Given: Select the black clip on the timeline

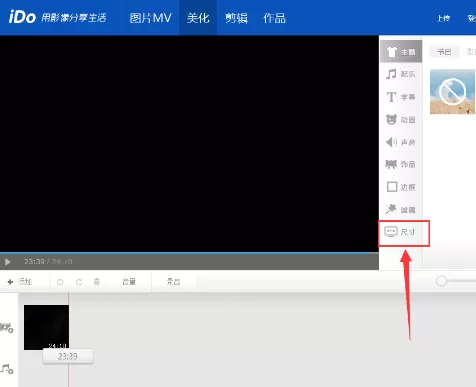Looking at the screenshot, I should tap(46, 327).
